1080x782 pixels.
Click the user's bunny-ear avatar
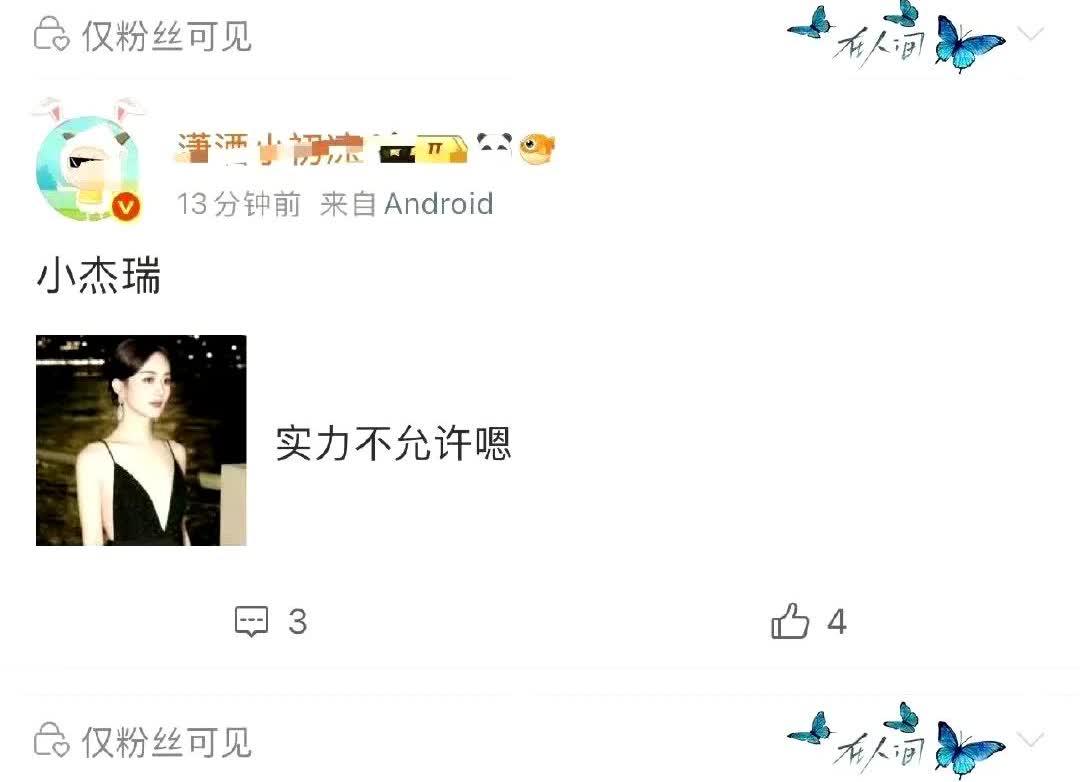pyautogui.click(x=90, y=160)
